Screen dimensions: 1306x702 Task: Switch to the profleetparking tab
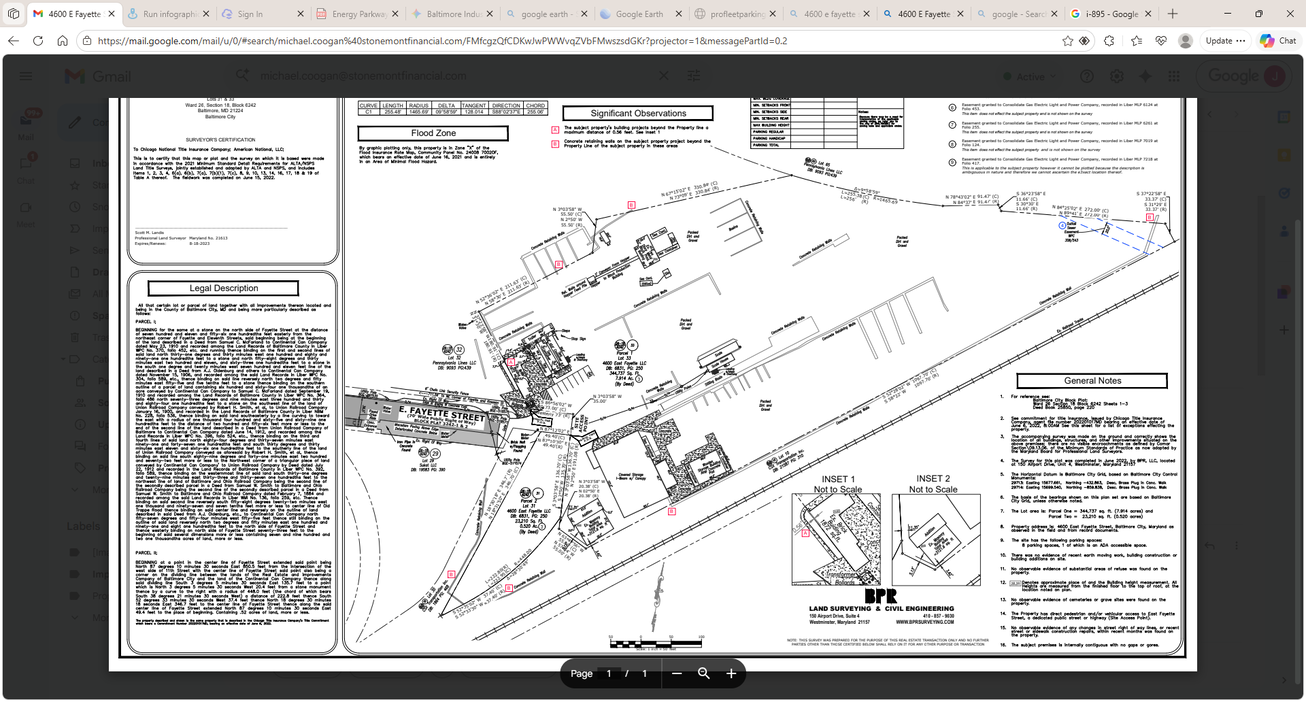pyautogui.click(x=733, y=14)
